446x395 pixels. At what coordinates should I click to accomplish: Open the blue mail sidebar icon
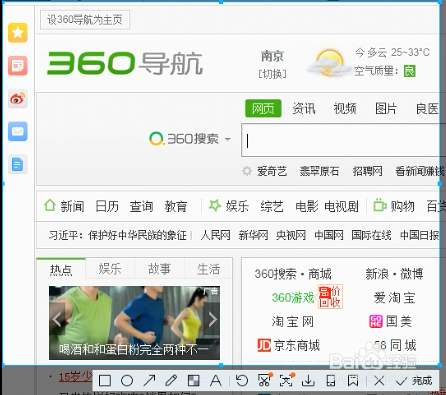point(18,131)
